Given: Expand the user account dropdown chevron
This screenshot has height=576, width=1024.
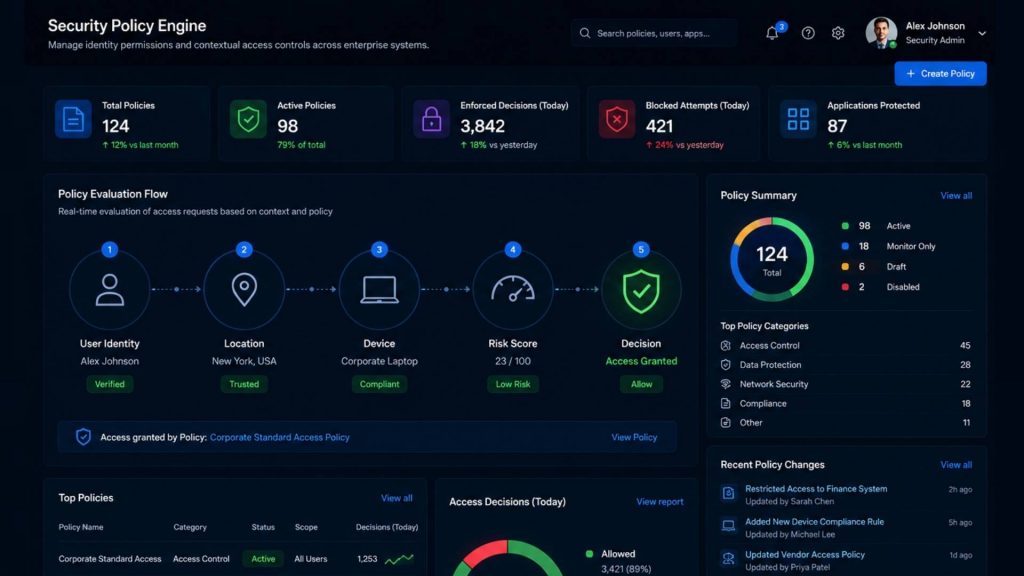Looking at the screenshot, I should [x=982, y=33].
